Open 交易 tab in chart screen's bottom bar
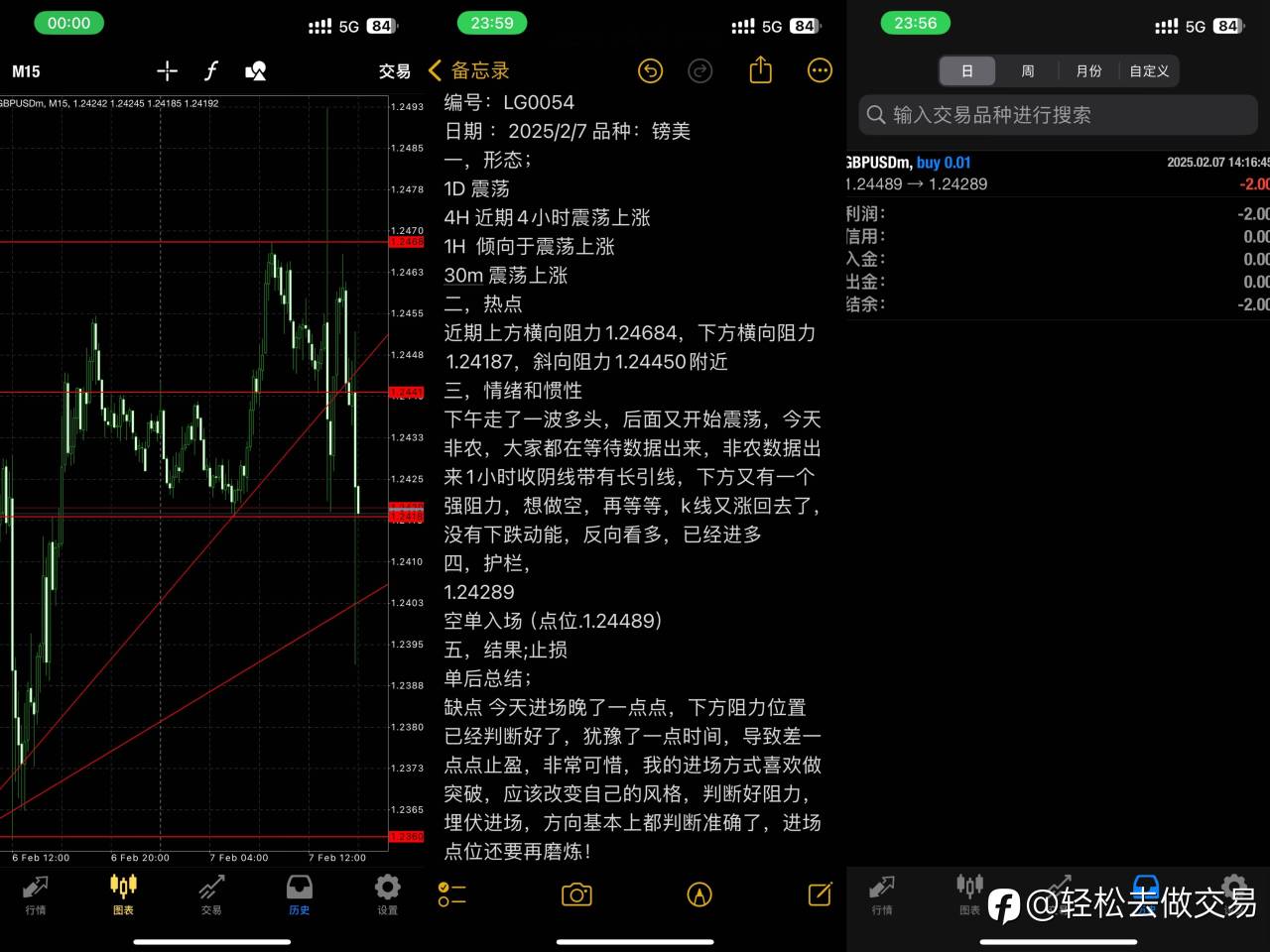 (x=211, y=893)
